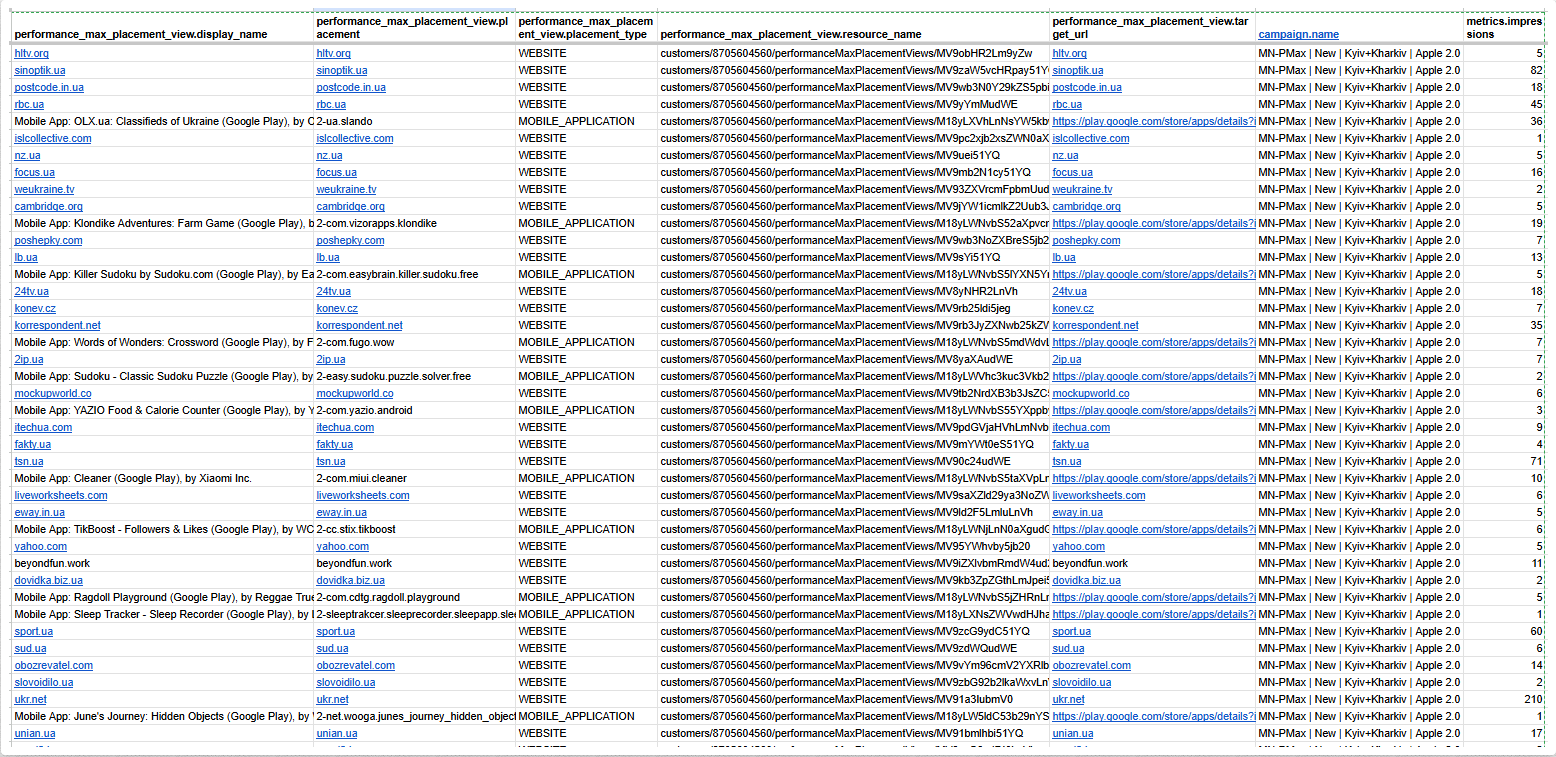Screen dimensions: 1556x757
Task: Select the '2-com.yazio.android' placement cell
Action: tap(414, 410)
